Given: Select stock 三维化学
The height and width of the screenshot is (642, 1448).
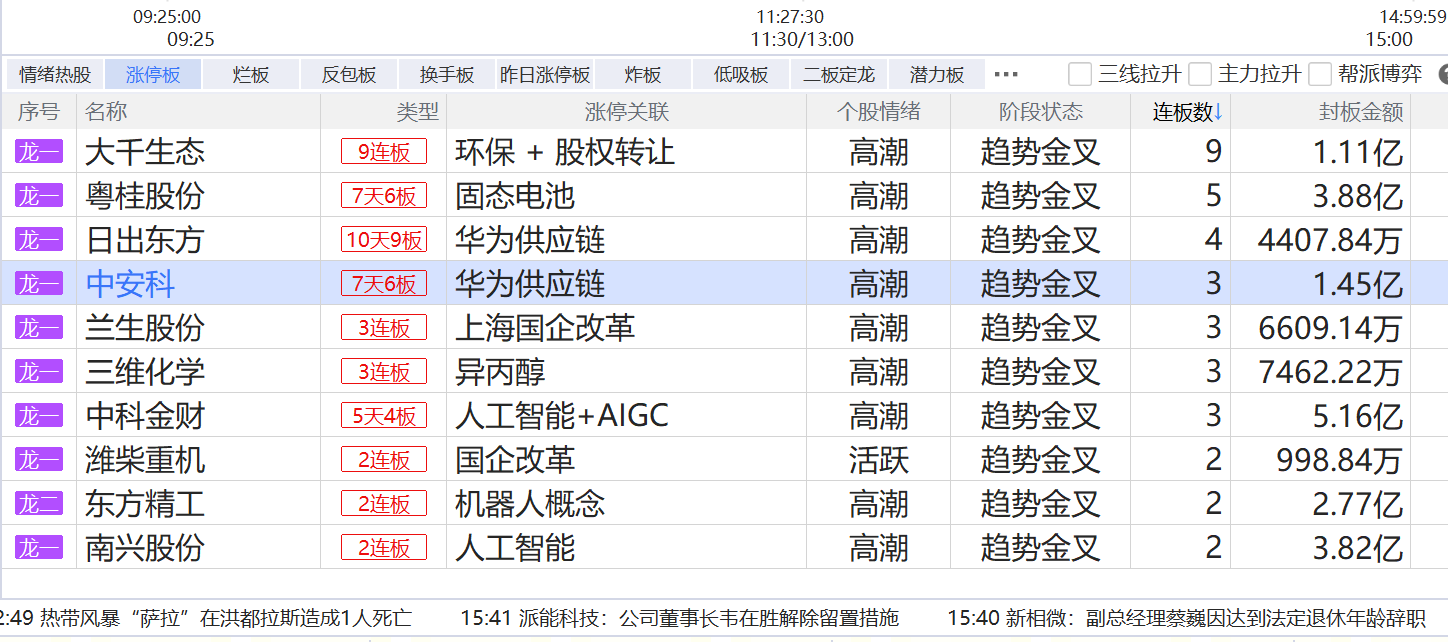Looking at the screenshot, I should (145, 372).
